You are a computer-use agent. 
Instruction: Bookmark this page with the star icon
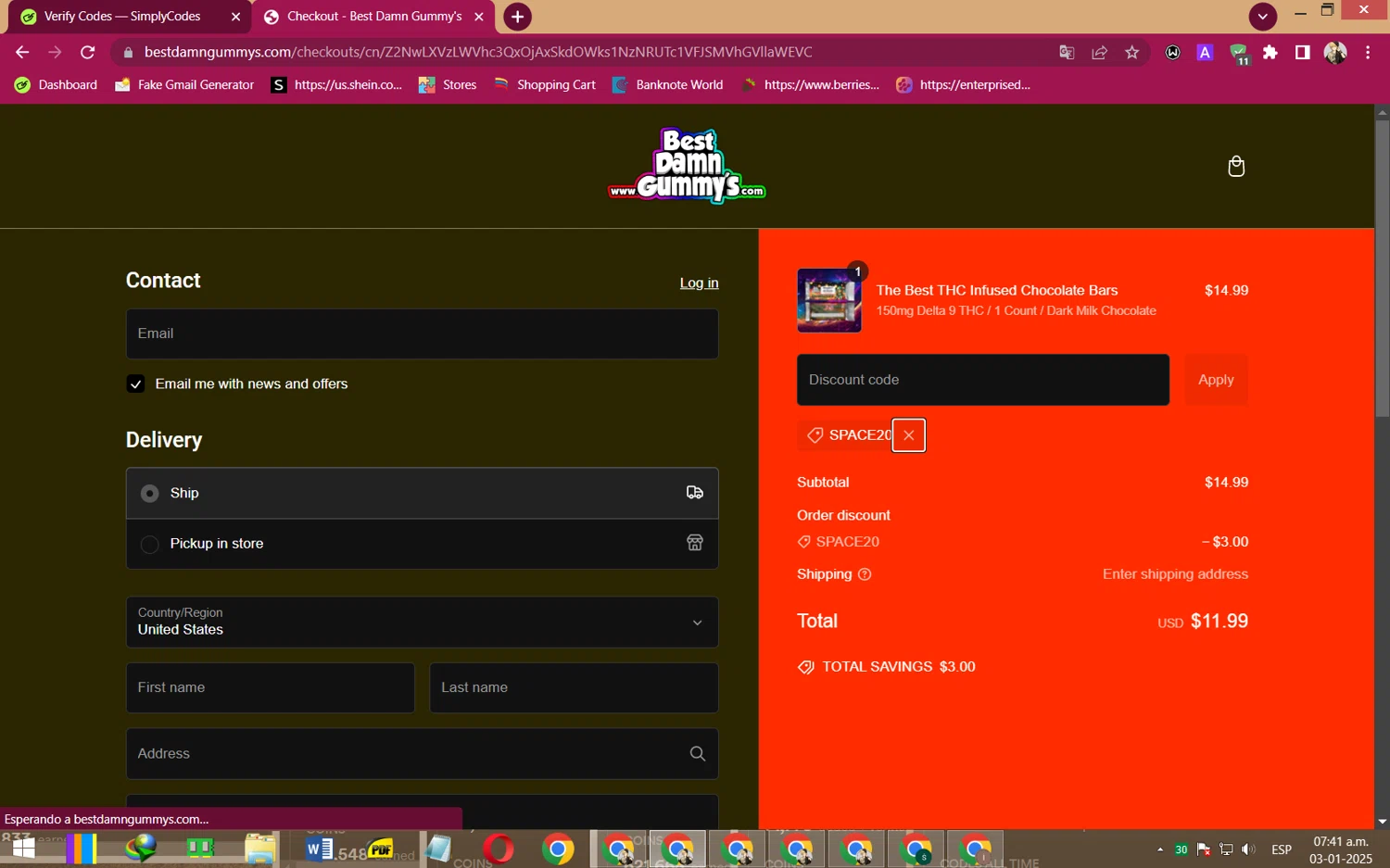point(1131,53)
